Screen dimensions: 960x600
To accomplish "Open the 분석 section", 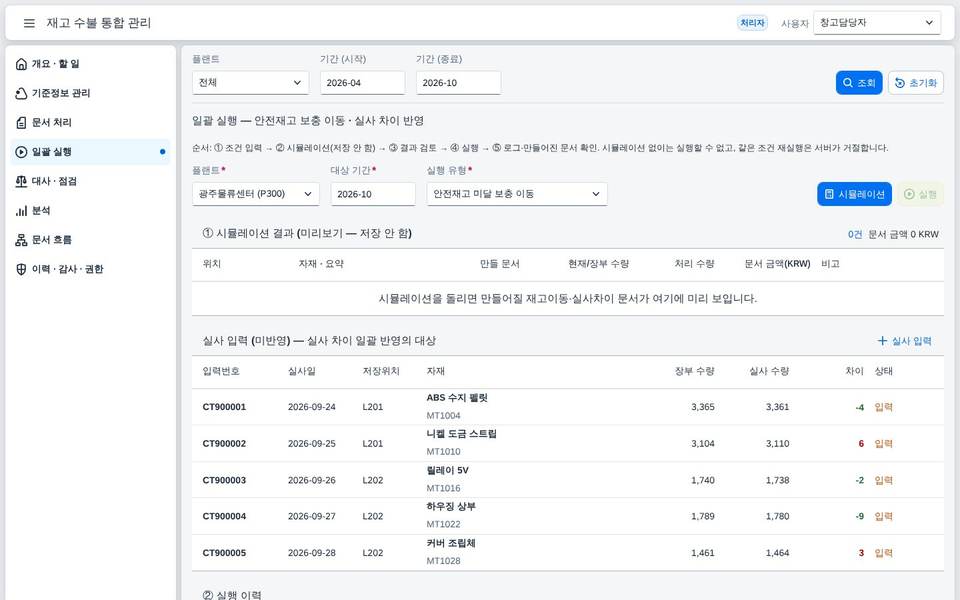I will click(91, 211).
